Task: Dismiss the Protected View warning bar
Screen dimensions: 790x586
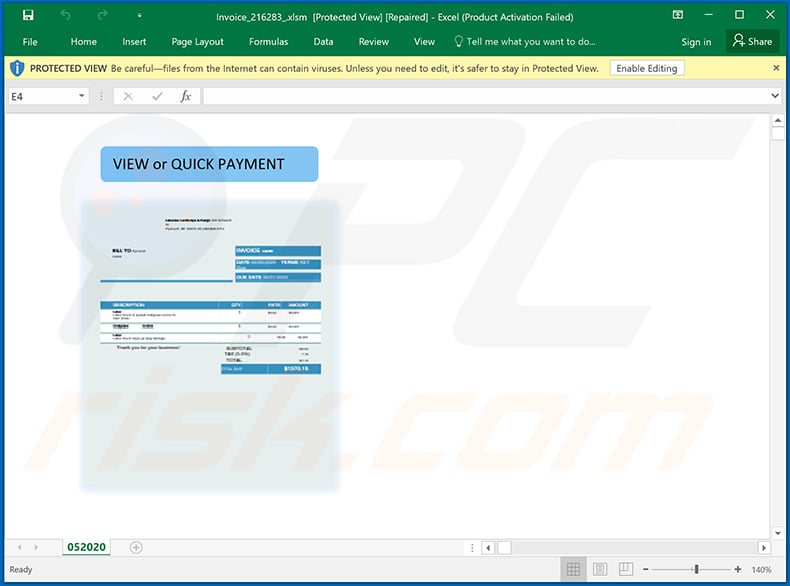Action: tap(776, 68)
